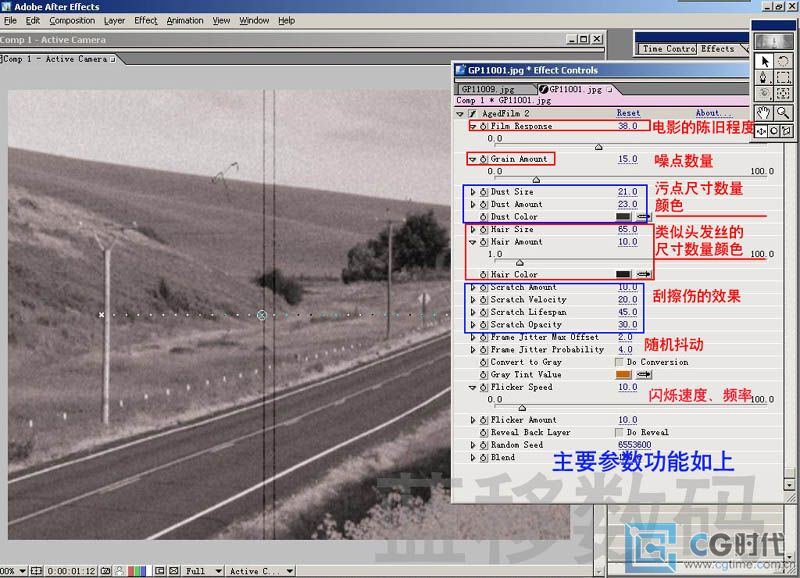Viewport: 800px width, 578px height.
Task: Click the Gray Tint Value eyedropper
Action: (x=644, y=374)
